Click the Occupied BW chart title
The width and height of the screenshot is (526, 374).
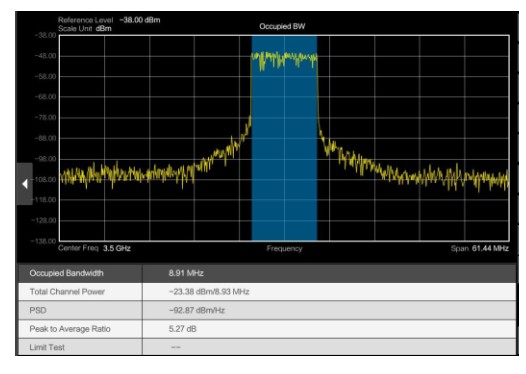(282, 26)
